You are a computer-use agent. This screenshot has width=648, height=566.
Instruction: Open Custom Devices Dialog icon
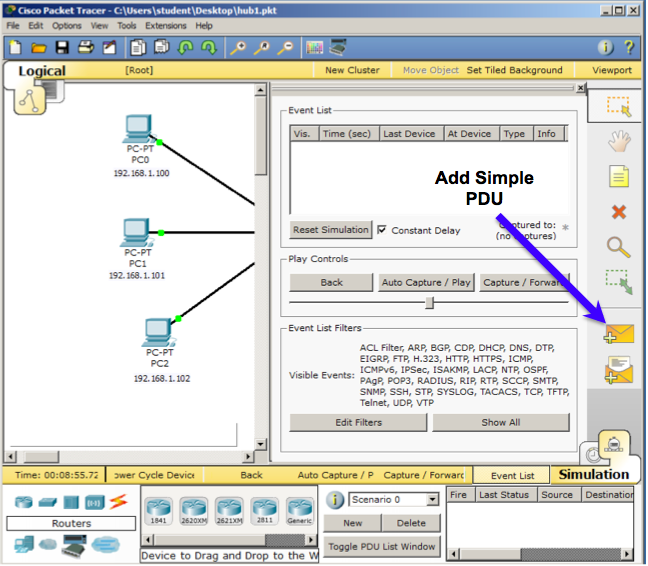338,47
